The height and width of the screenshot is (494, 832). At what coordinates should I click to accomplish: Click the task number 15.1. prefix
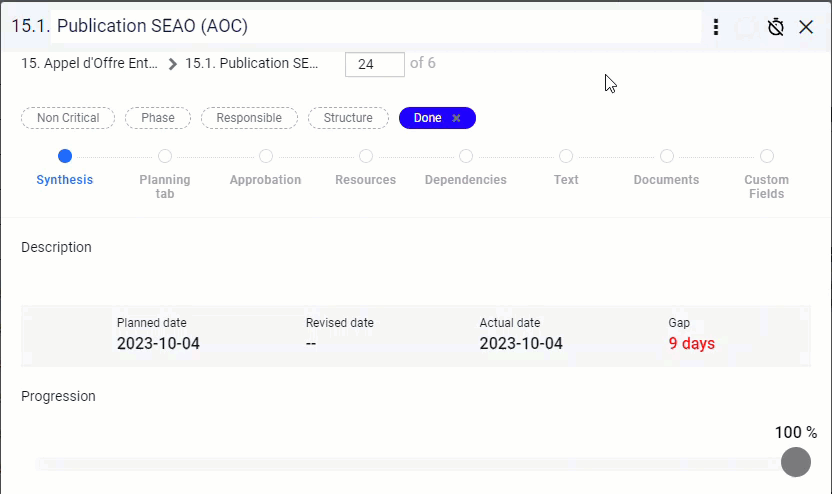[31, 26]
